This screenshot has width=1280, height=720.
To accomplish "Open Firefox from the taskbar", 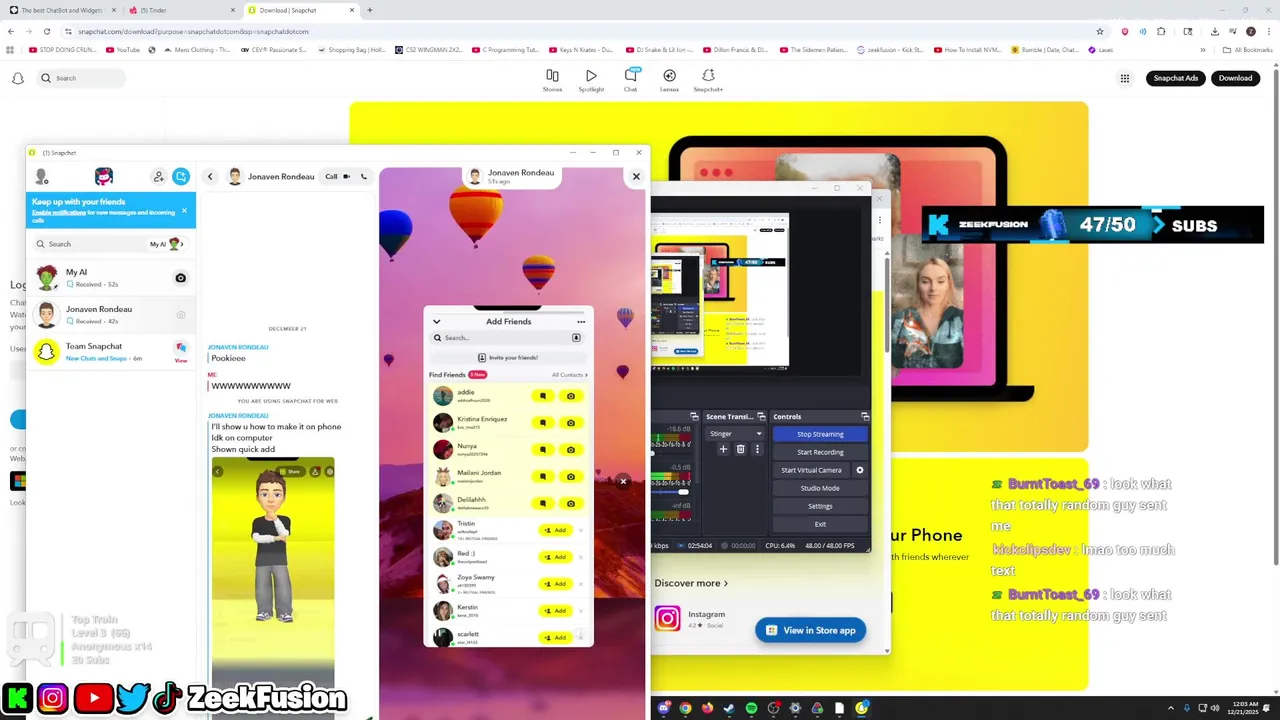I will [707, 708].
